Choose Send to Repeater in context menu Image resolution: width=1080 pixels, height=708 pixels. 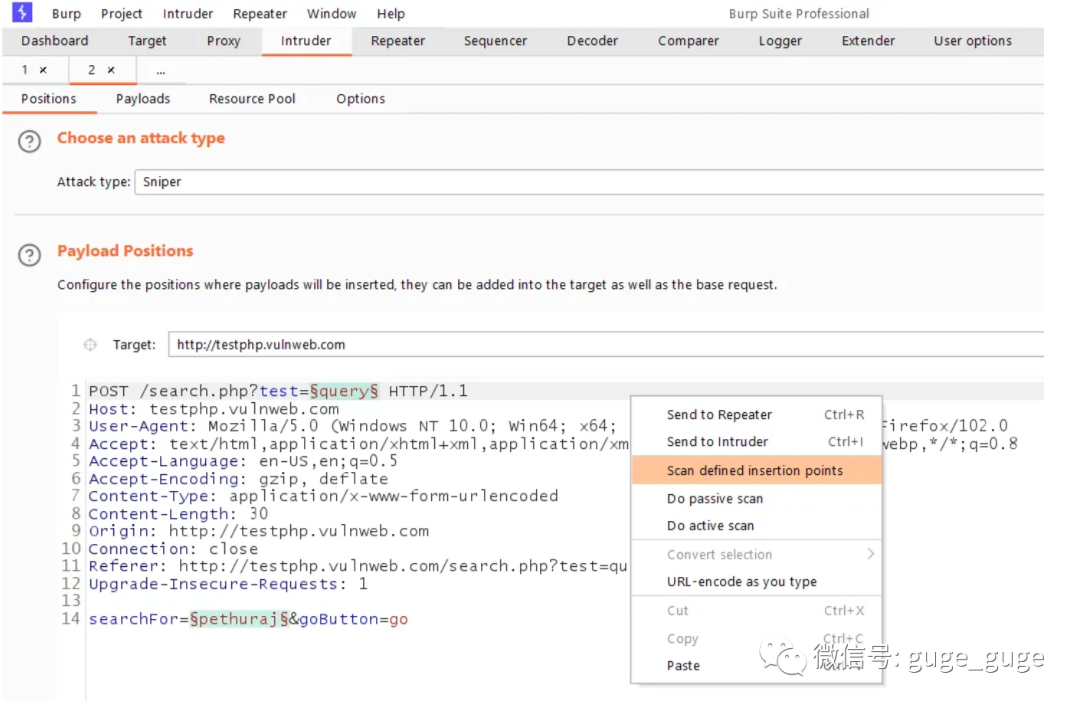tap(756, 415)
